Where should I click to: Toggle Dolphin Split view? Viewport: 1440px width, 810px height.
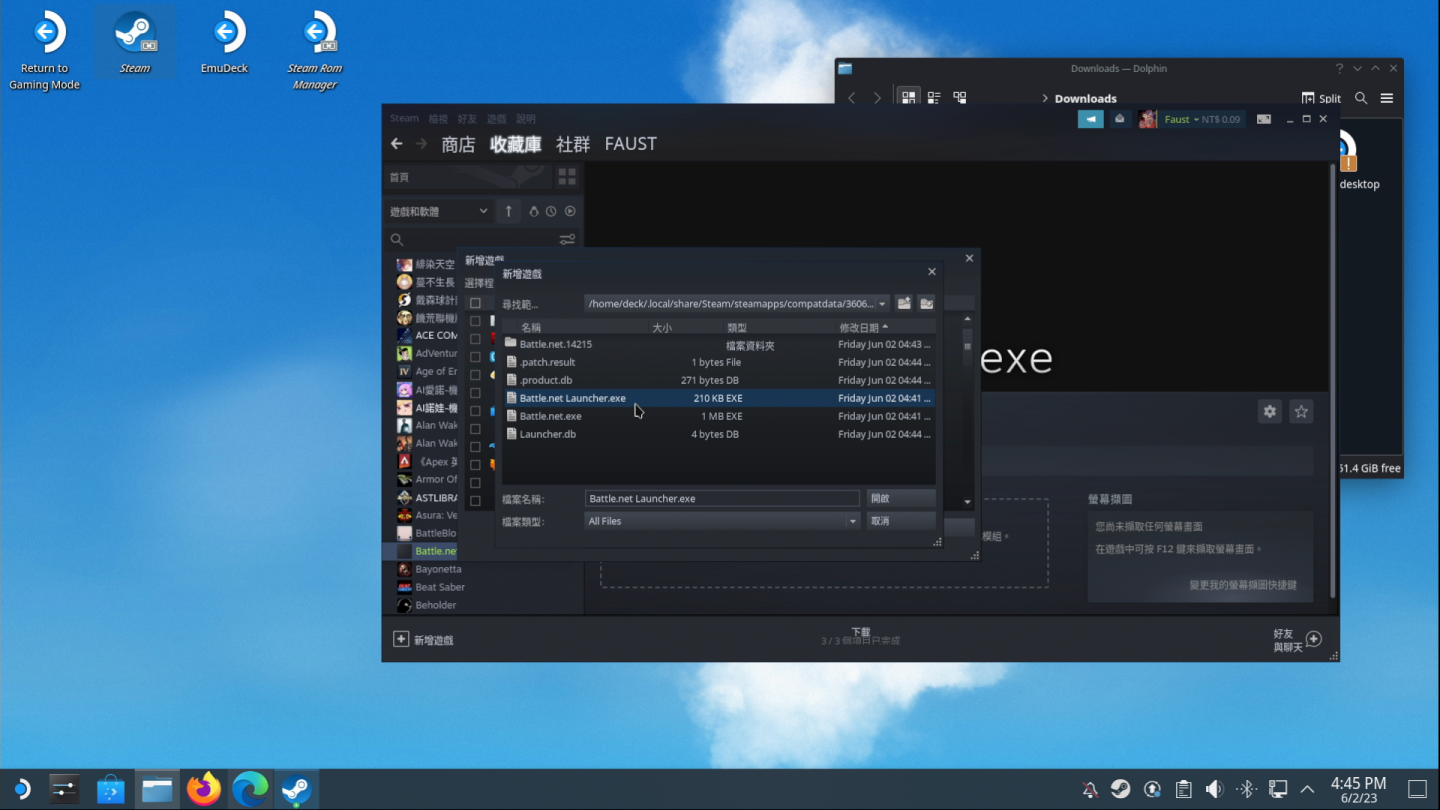pyautogui.click(x=1322, y=98)
